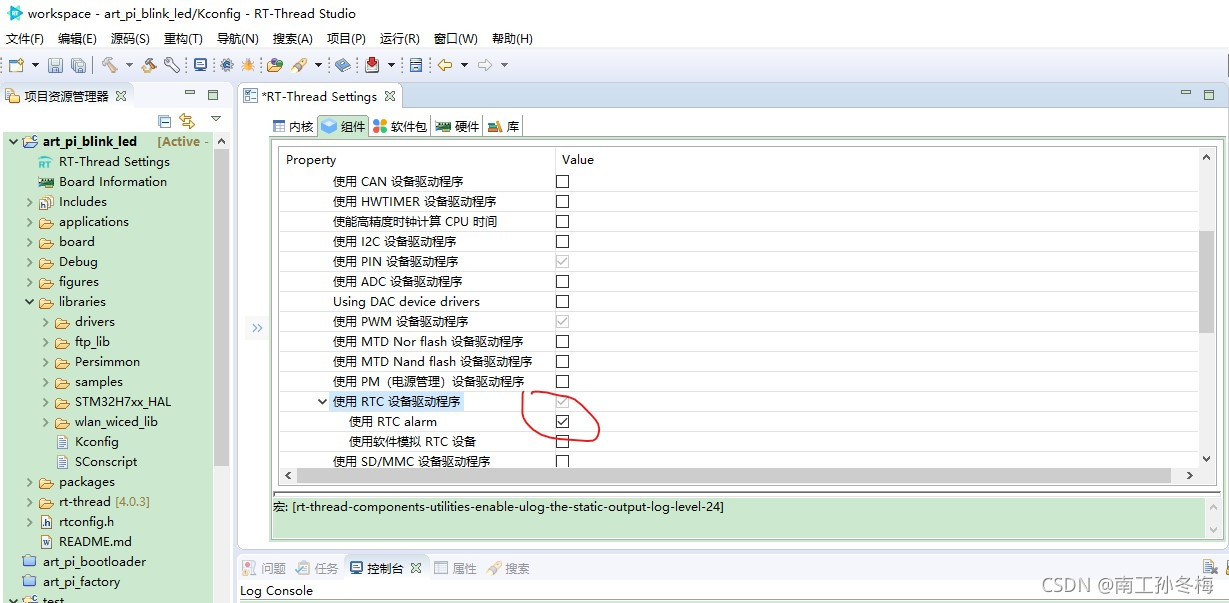Click the open-folder toolbar icon
This screenshot has width=1229, height=603.
point(275,65)
